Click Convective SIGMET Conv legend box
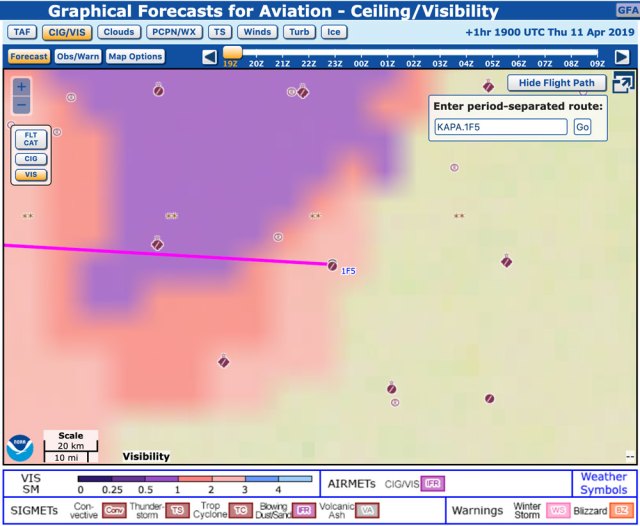 [x=114, y=510]
